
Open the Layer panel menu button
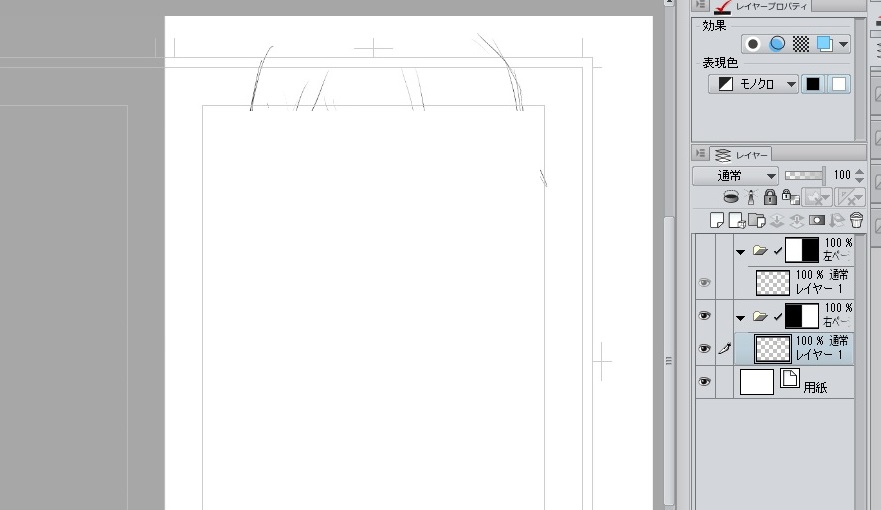coord(700,153)
